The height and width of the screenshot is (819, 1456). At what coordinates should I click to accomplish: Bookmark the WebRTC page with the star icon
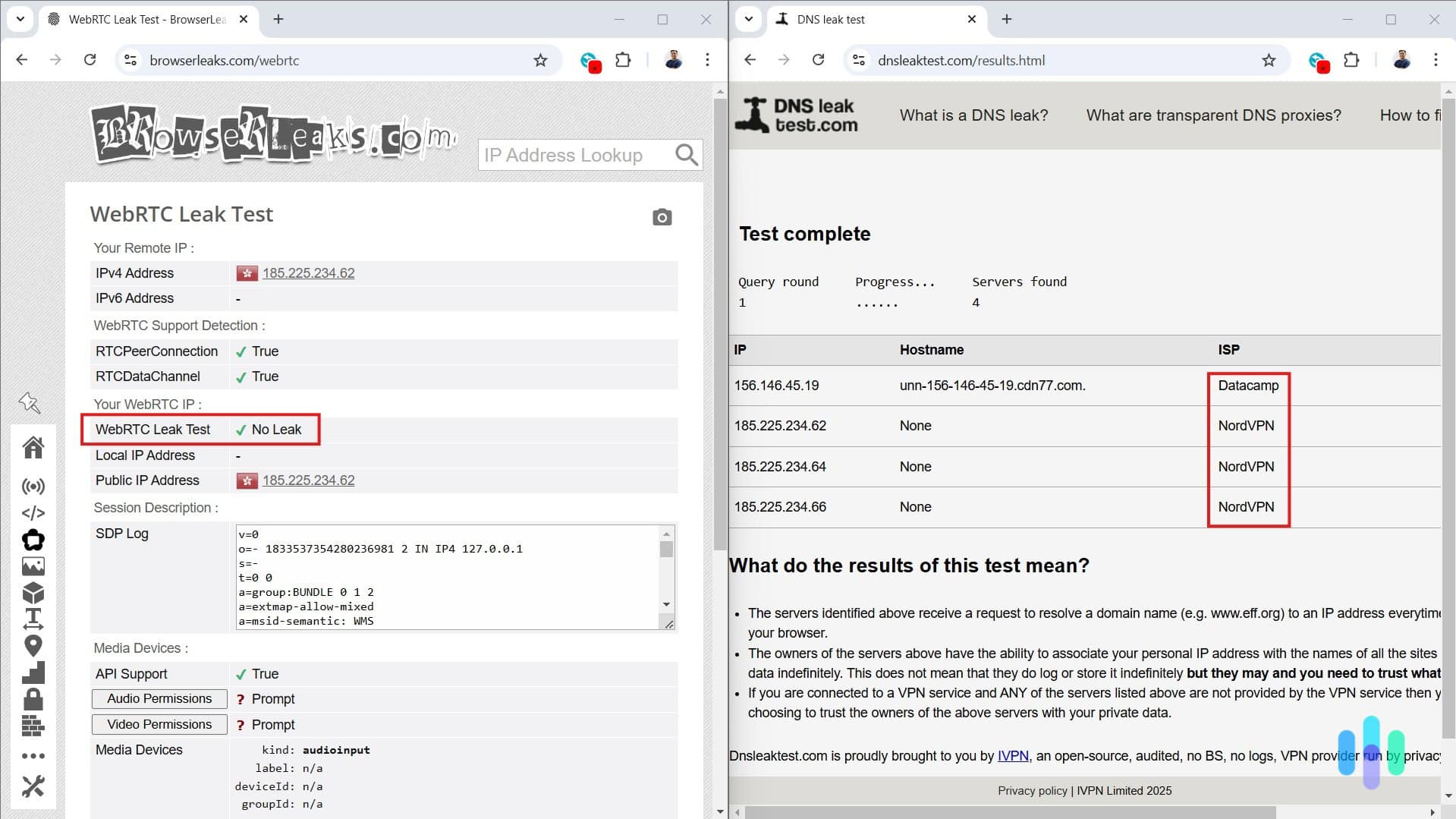click(x=541, y=60)
